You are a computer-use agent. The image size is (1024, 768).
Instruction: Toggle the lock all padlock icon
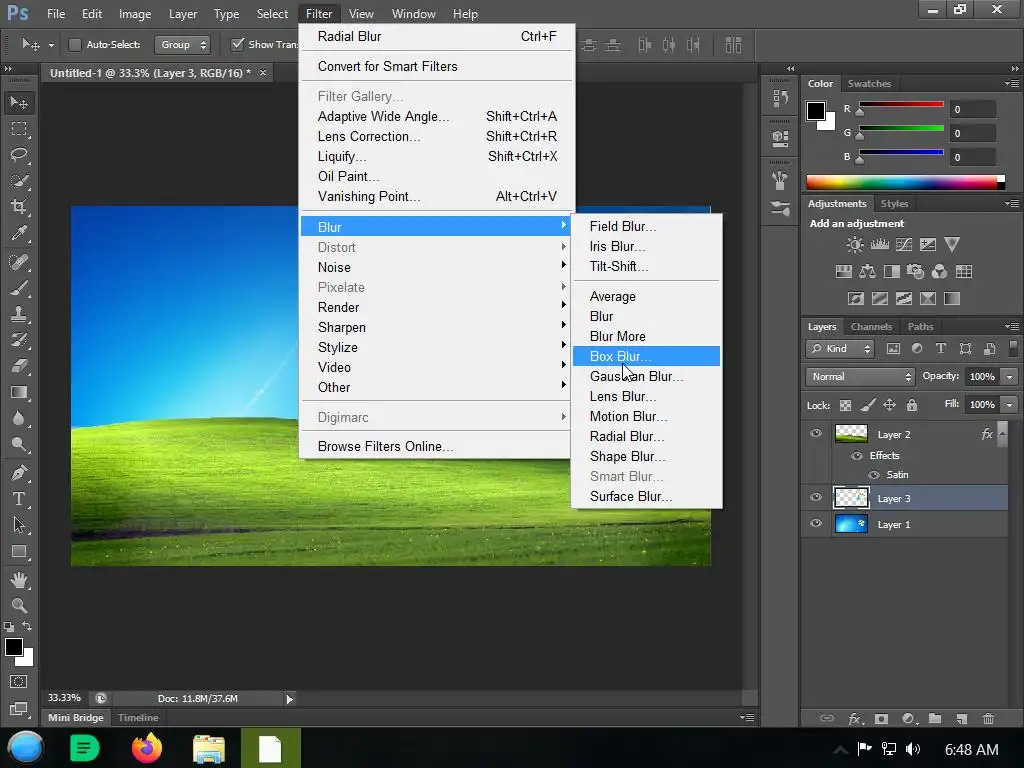pos(912,406)
